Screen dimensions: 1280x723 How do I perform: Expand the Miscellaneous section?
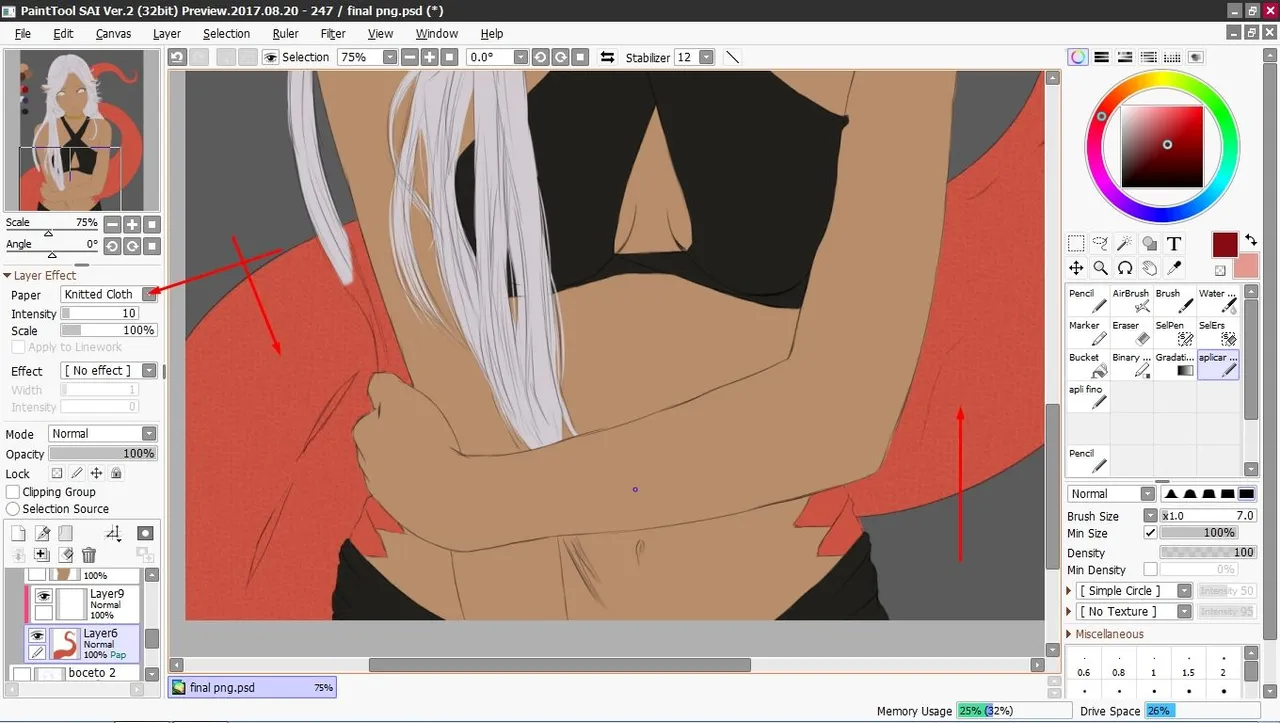1069,635
